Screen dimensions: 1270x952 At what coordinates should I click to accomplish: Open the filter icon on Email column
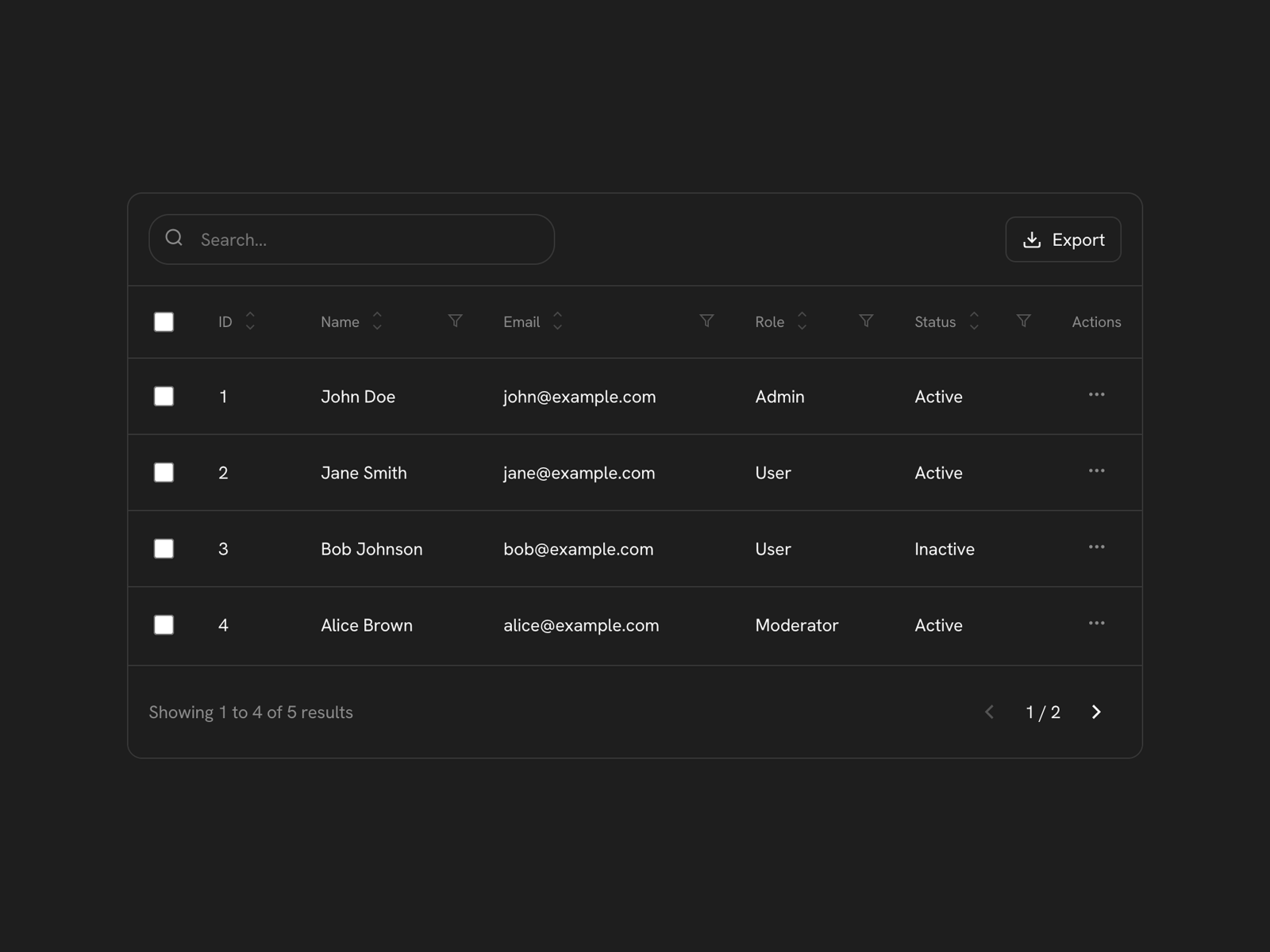point(706,321)
